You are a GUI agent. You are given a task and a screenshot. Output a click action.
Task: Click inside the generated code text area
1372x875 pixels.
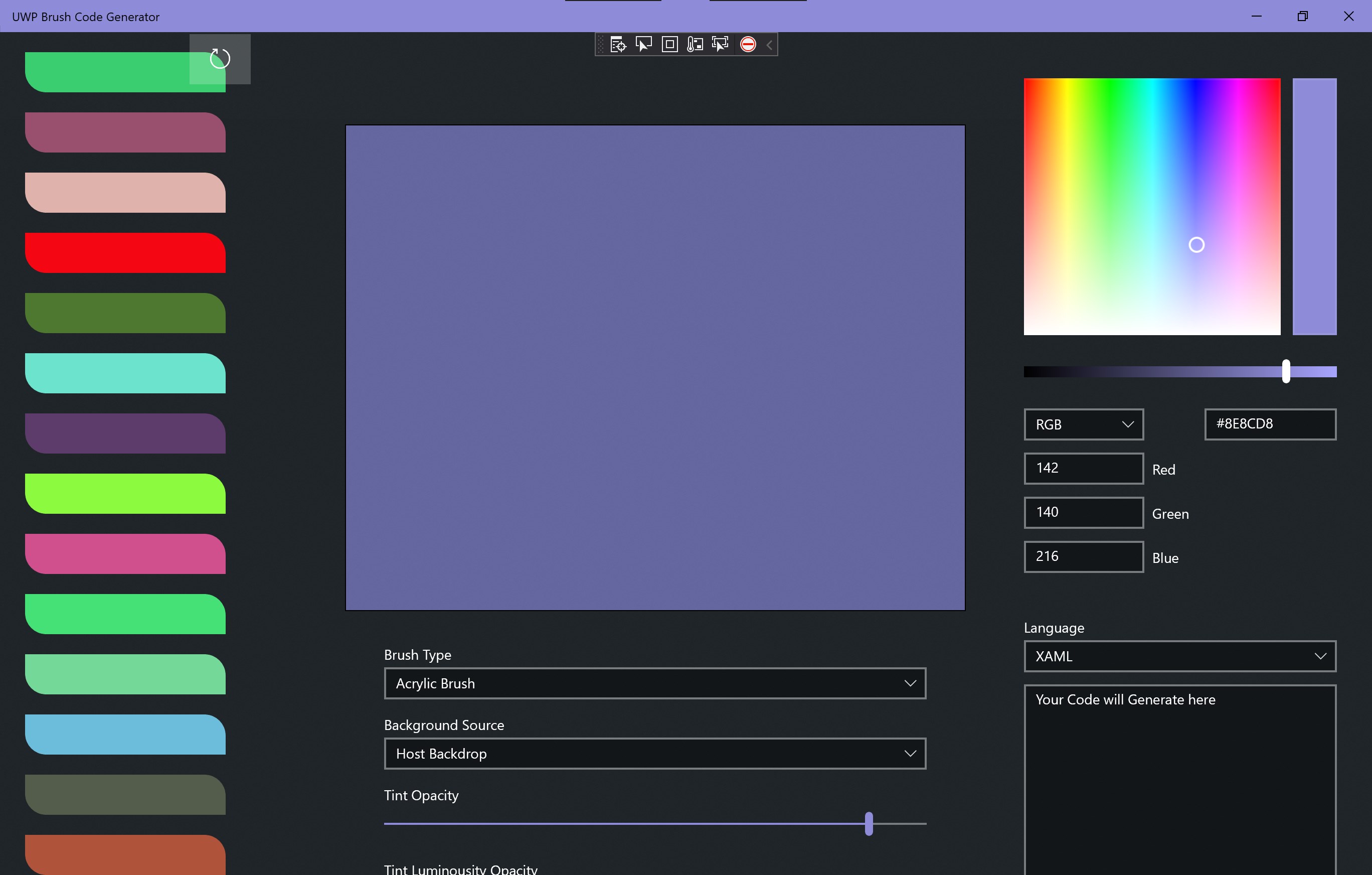tap(1179, 787)
